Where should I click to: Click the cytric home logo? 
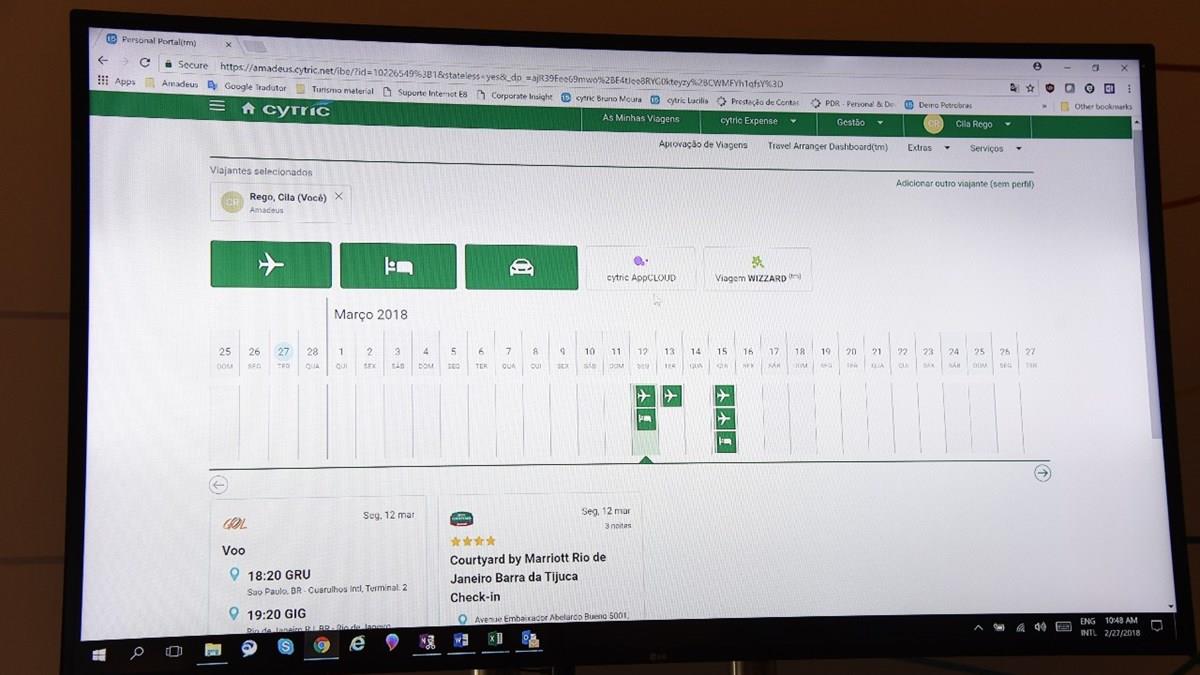(x=285, y=109)
